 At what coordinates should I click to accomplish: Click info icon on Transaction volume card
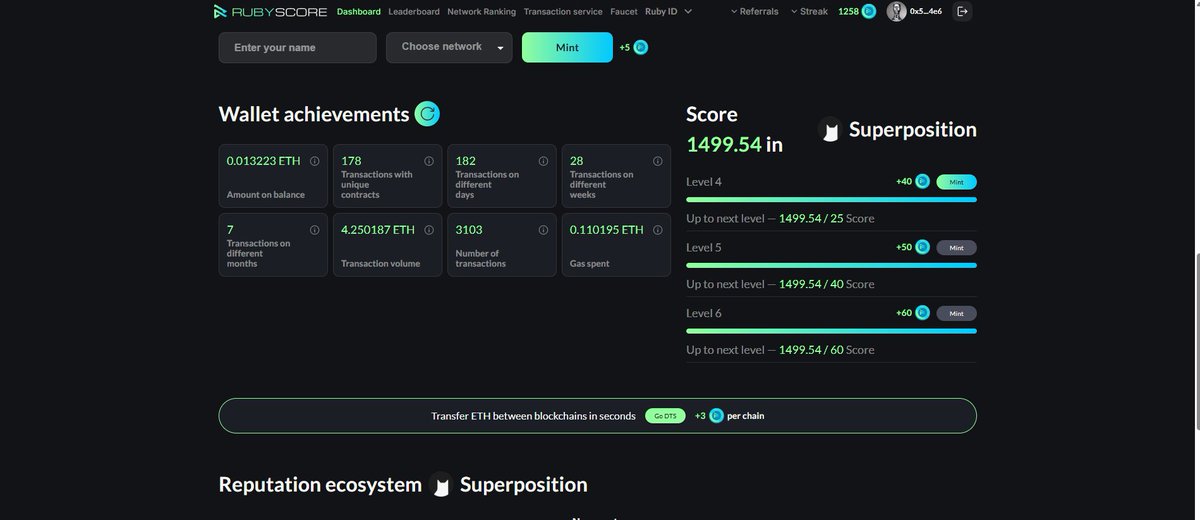(x=429, y=230)
